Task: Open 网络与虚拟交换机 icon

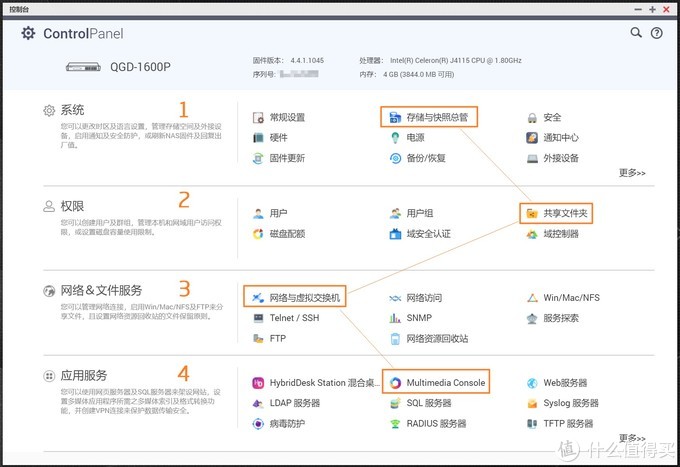Action: pos(258,297)
